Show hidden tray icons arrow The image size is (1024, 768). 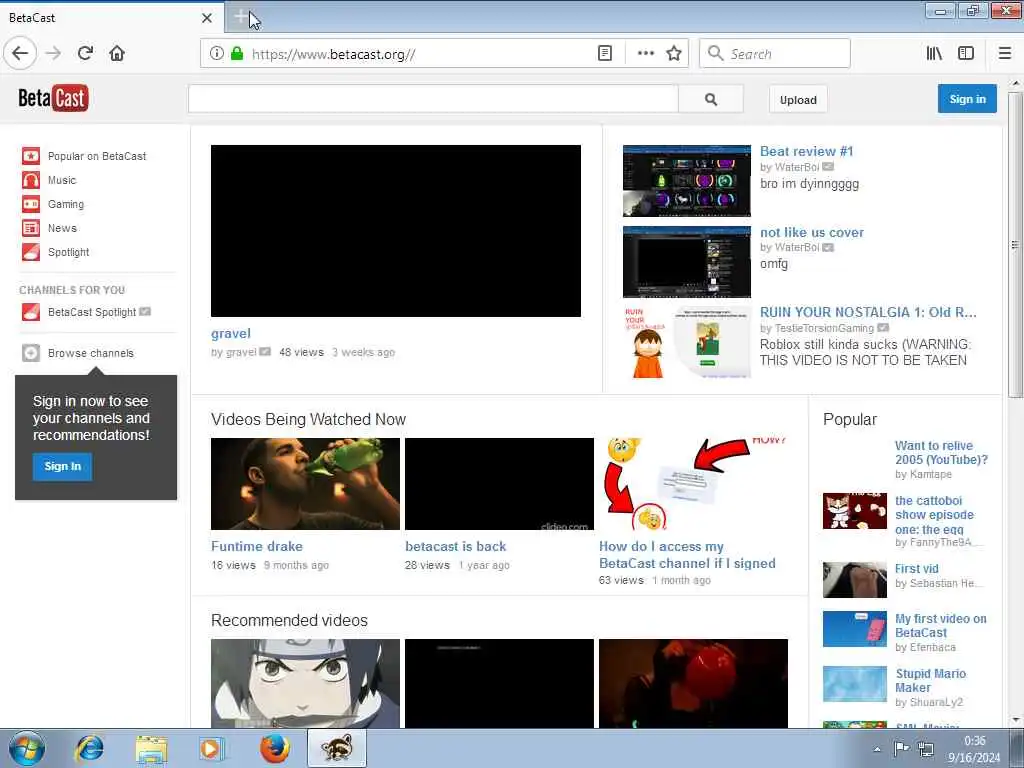coord(877,749)
